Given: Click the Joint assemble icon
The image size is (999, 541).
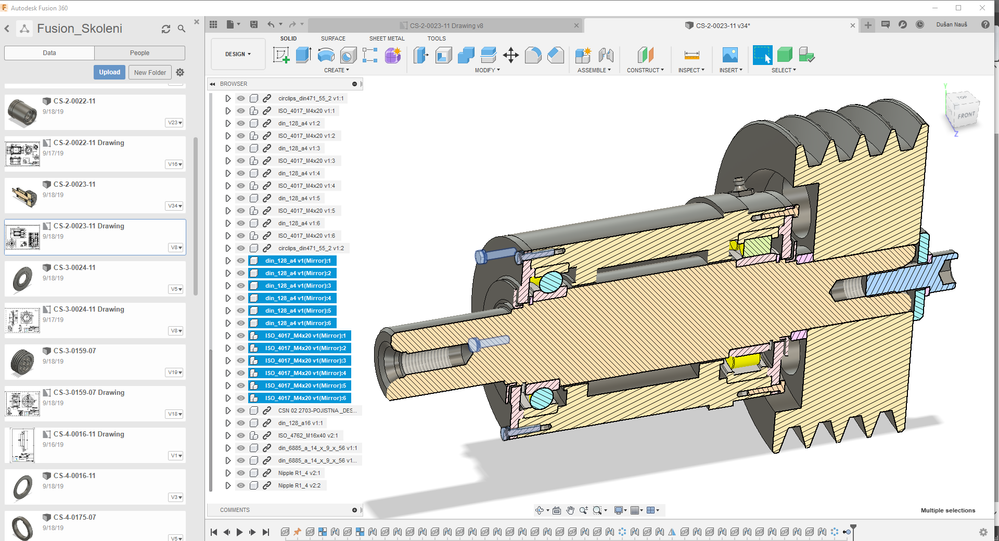Looking at the screenshot, I should coord(606,55).
